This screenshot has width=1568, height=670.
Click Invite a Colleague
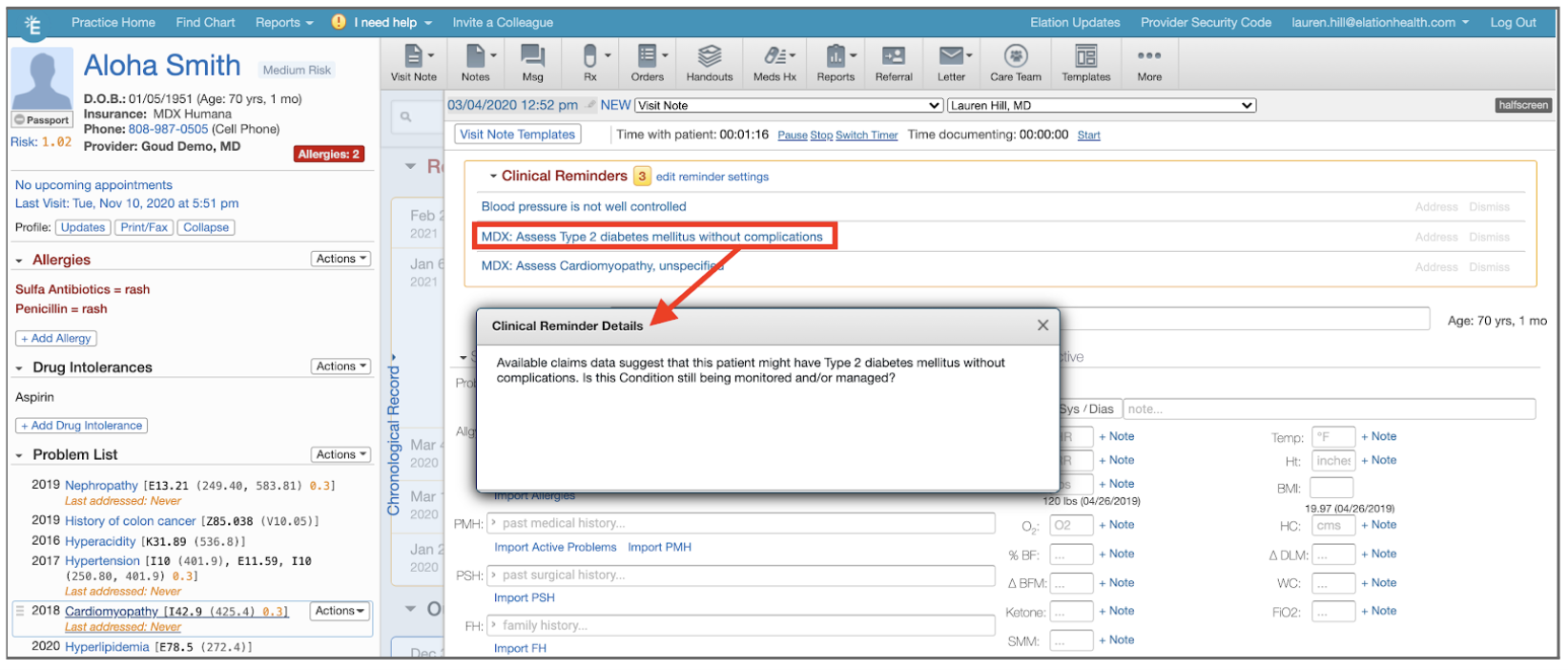tap(503, 22)
